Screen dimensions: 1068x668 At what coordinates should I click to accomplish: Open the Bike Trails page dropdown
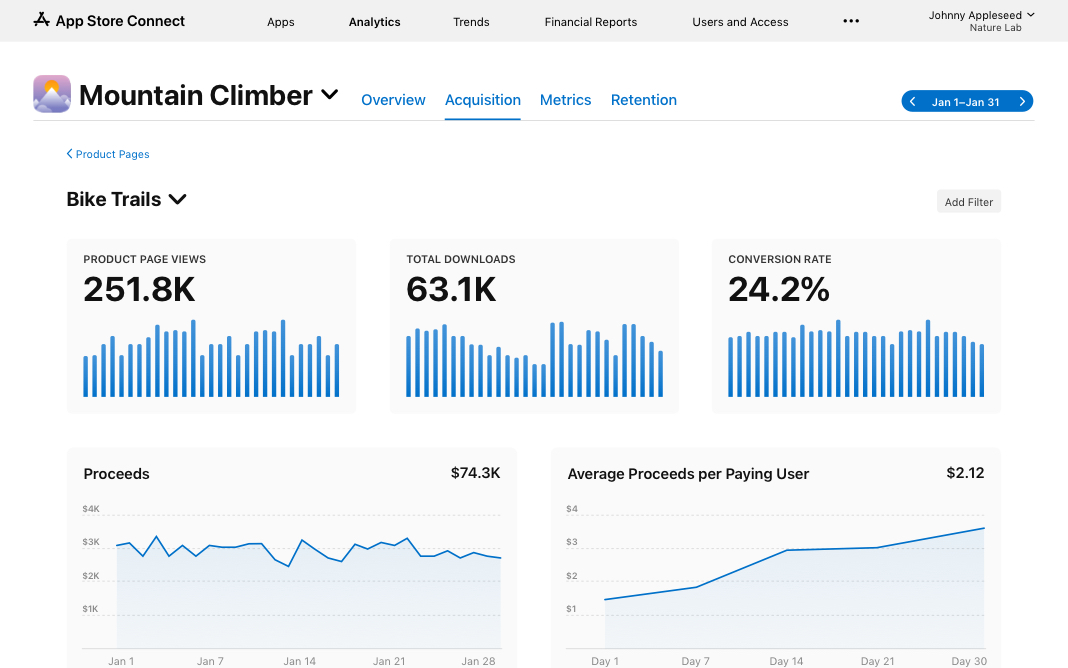pyautogui.click(x=178, y=199)
